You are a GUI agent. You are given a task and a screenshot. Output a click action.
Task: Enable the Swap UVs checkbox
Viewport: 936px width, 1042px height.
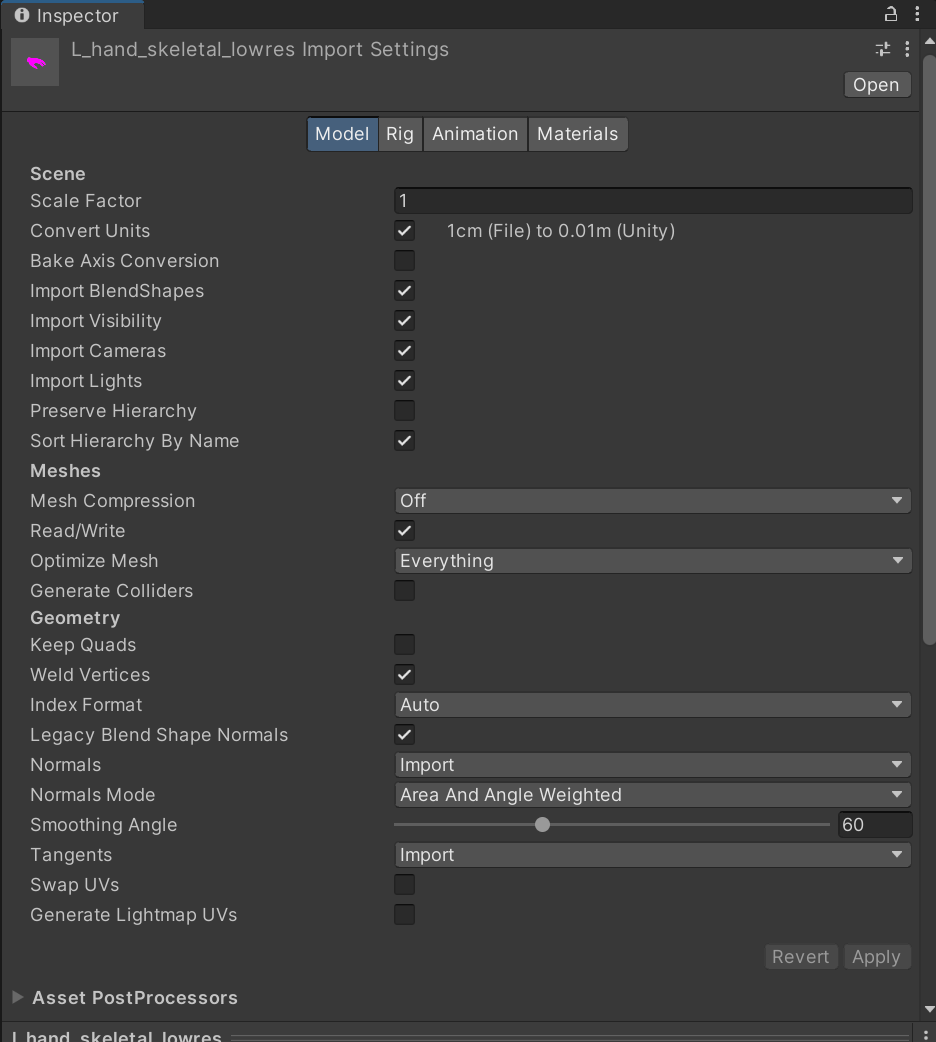point(404,885)
